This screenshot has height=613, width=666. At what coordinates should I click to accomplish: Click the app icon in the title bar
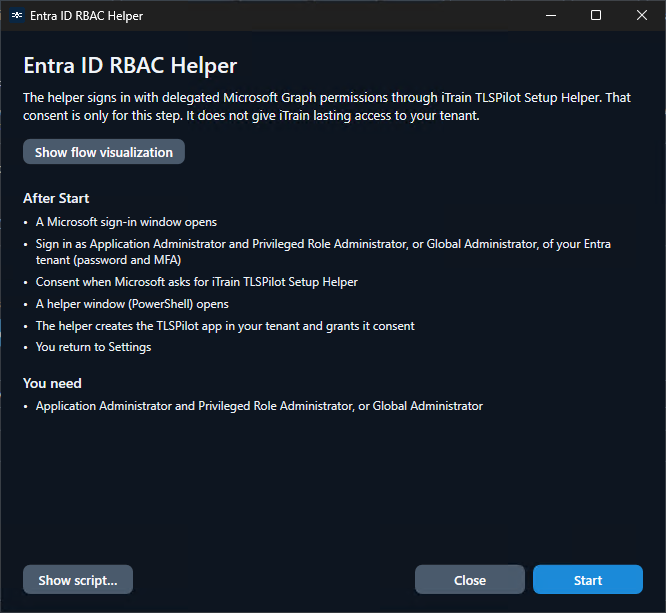point(17,16)
